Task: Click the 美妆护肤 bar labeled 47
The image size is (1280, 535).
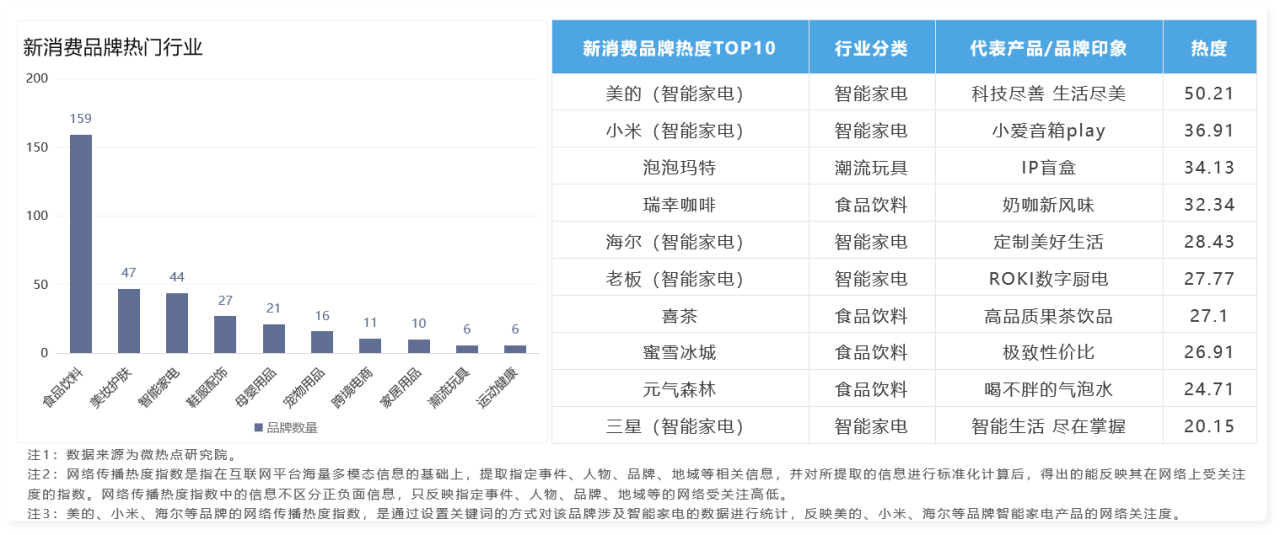Action: click(x=129, y=321)
